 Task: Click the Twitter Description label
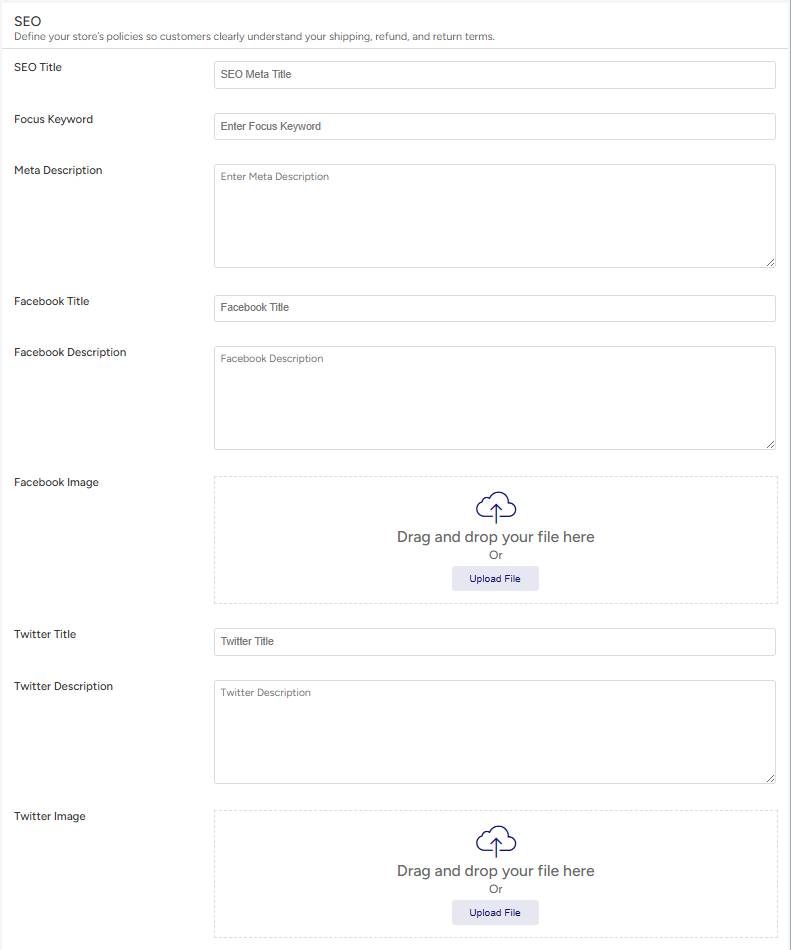64,686
